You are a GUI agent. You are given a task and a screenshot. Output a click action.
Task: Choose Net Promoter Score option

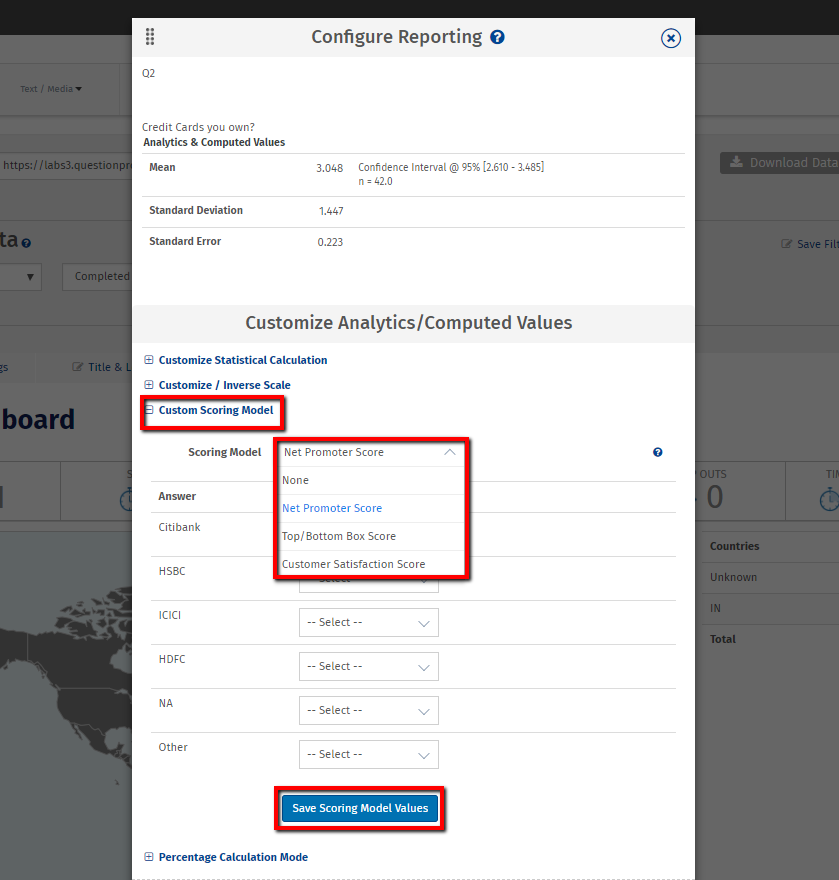pyautogui.click(x=332, y=508)
